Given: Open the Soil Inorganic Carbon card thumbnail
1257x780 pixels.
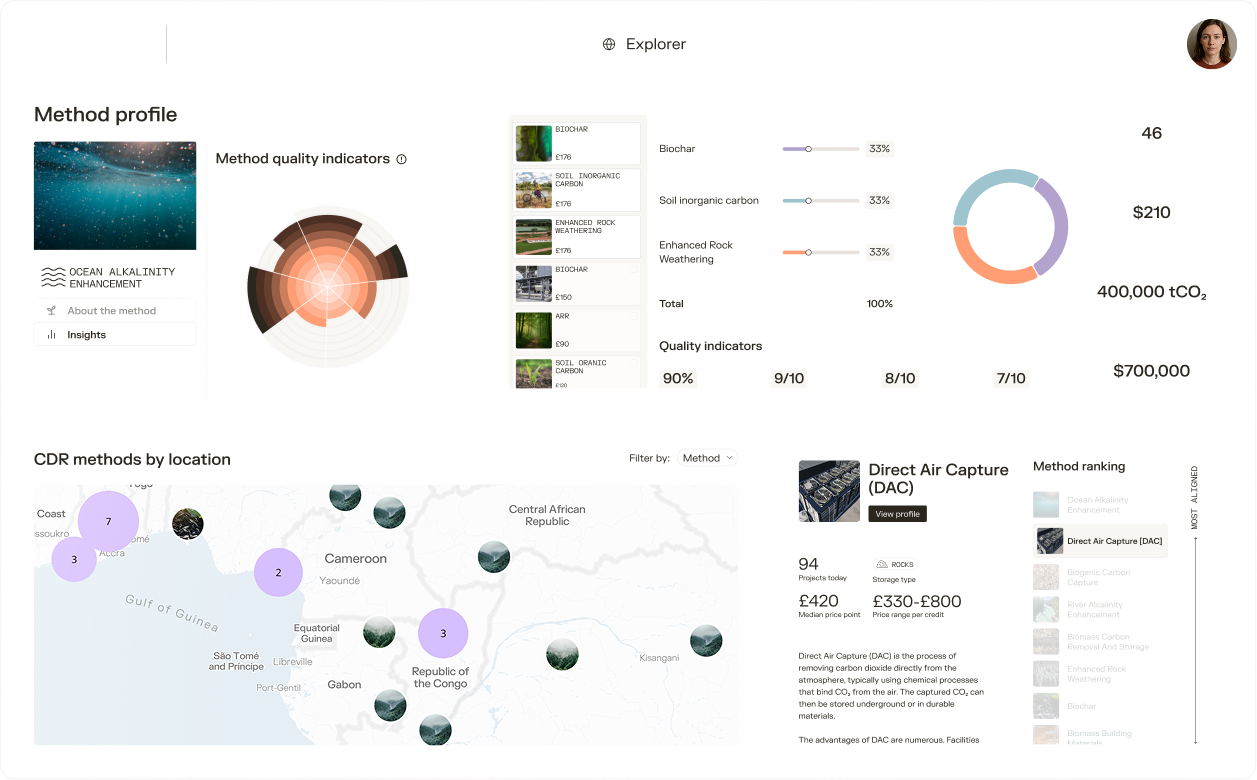Looking at the screenshot, I should point(533,190).
